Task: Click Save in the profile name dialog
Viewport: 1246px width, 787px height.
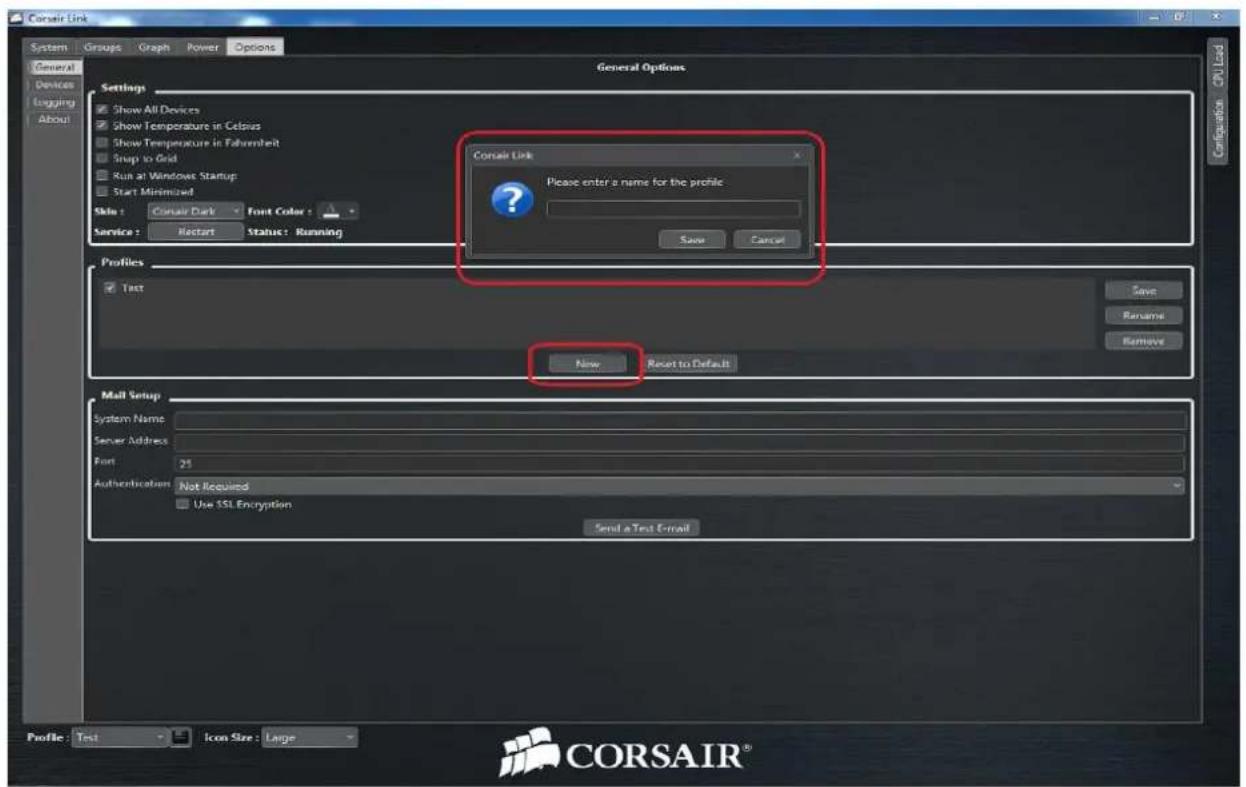Action: point(692,240)
